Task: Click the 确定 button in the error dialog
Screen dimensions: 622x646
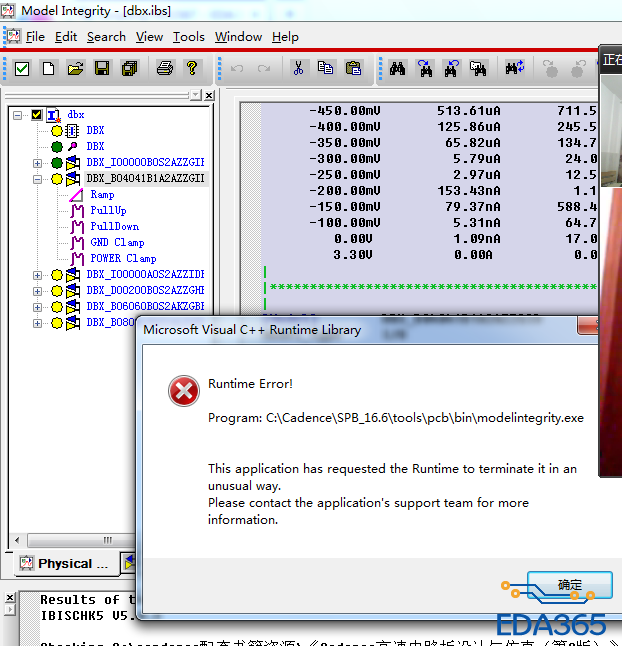Action: (x=570, y=585)
